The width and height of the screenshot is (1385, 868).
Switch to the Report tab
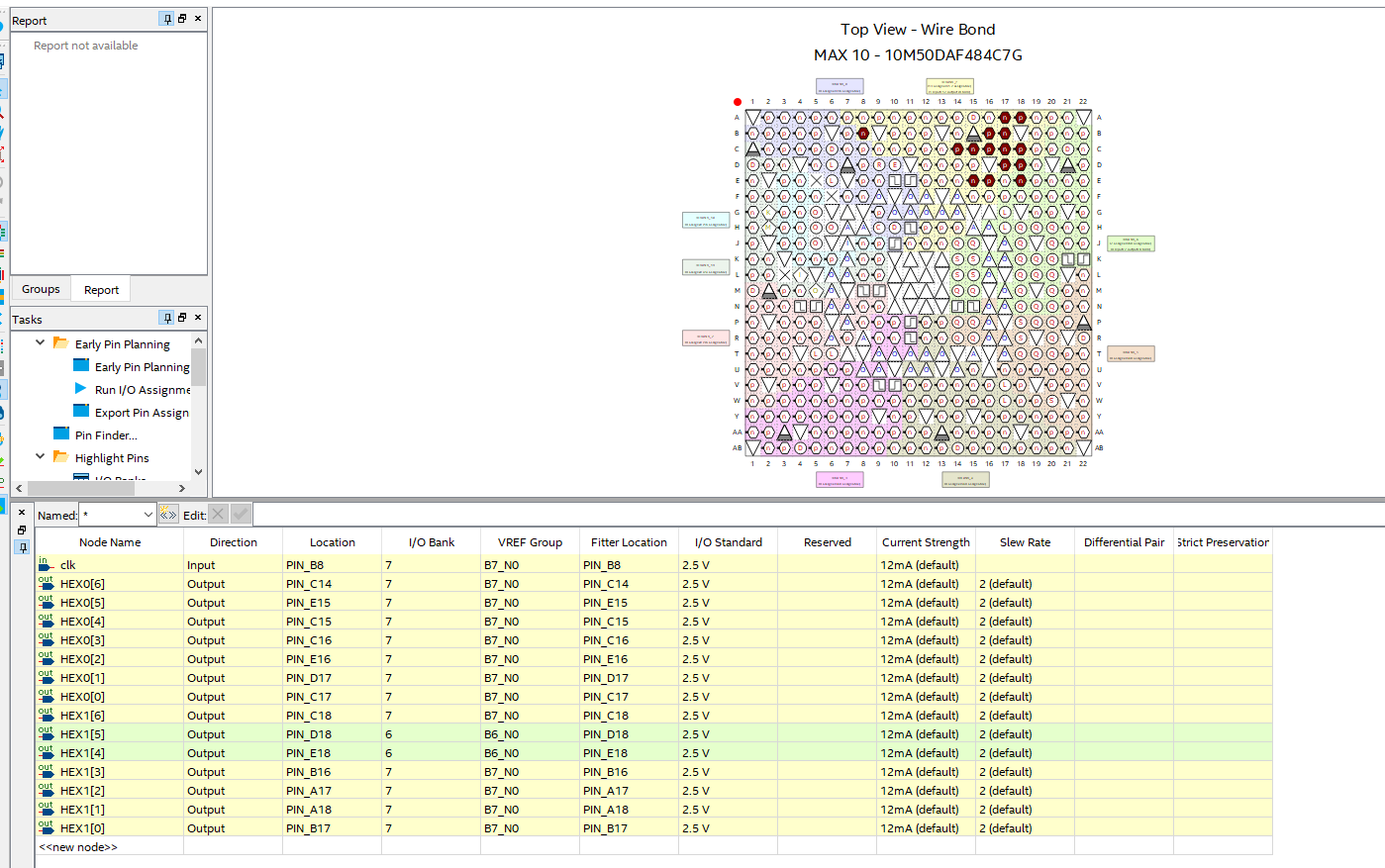pyautogui.click(x=101, y=290)
